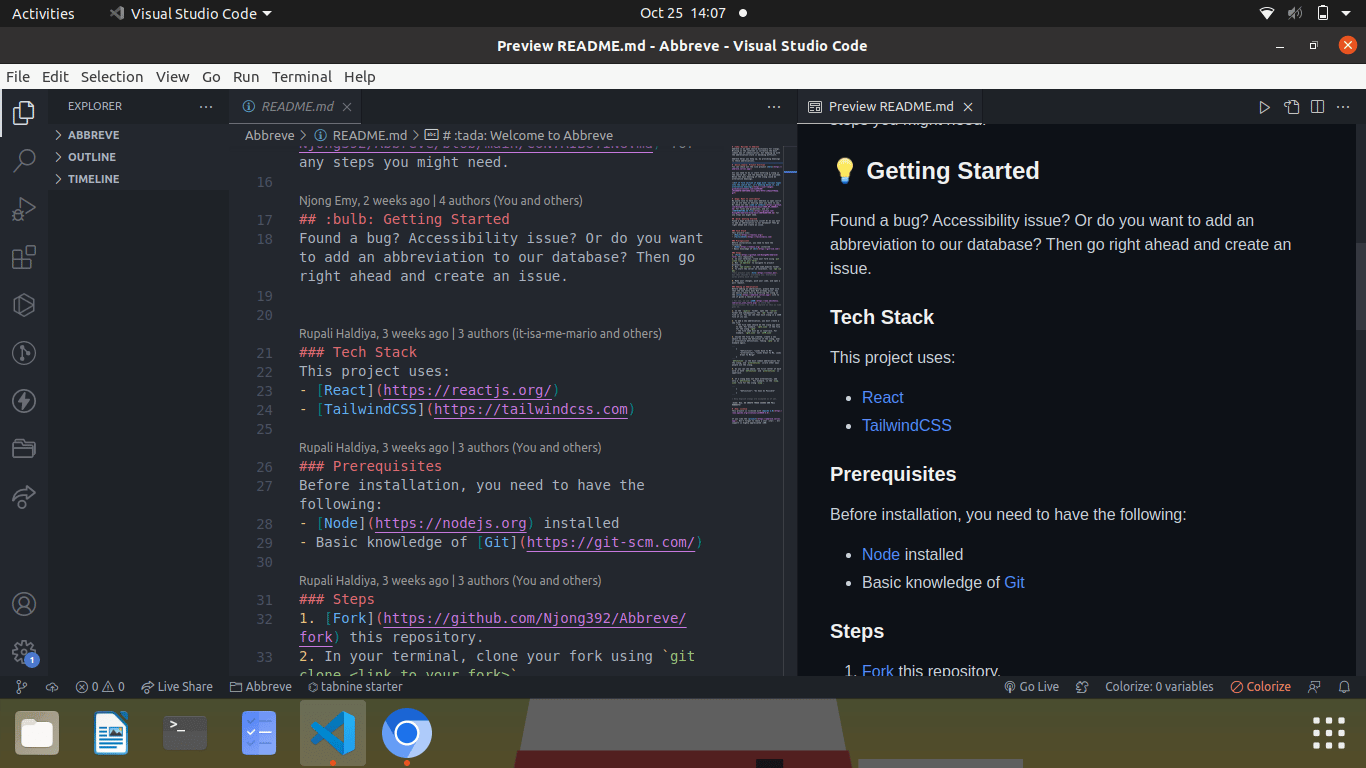
Task: Click the cloud sync icon in status bar
Action: (52, 687)
